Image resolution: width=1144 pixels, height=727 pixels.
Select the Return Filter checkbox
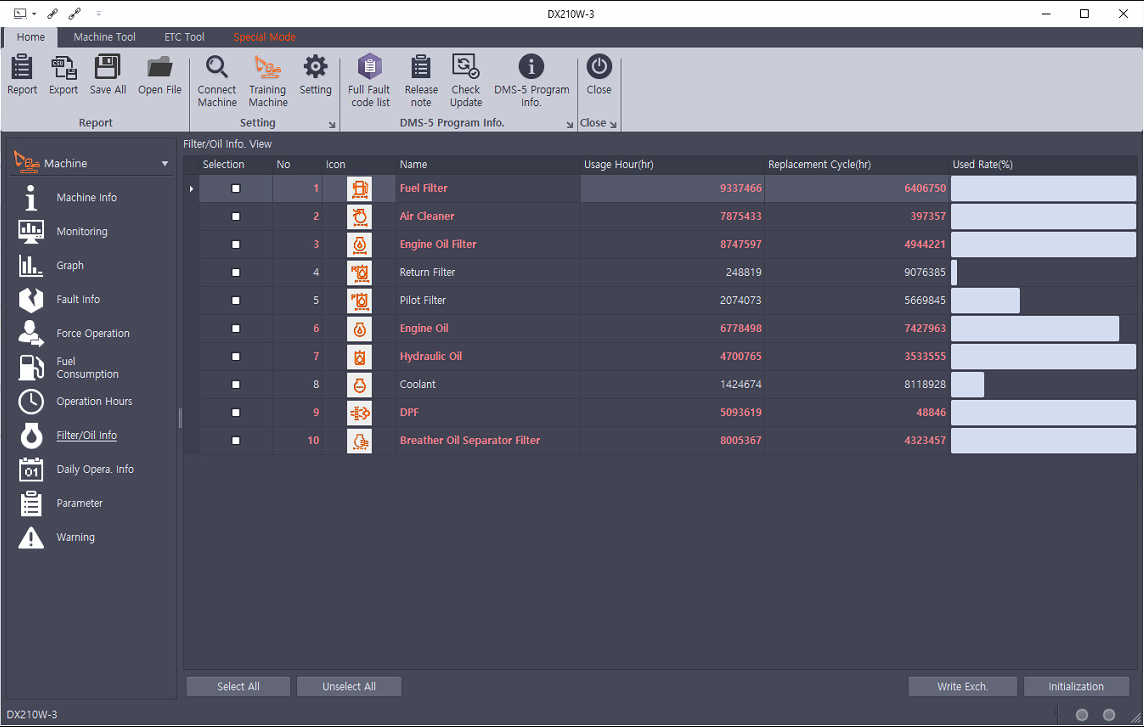[236, 272]
